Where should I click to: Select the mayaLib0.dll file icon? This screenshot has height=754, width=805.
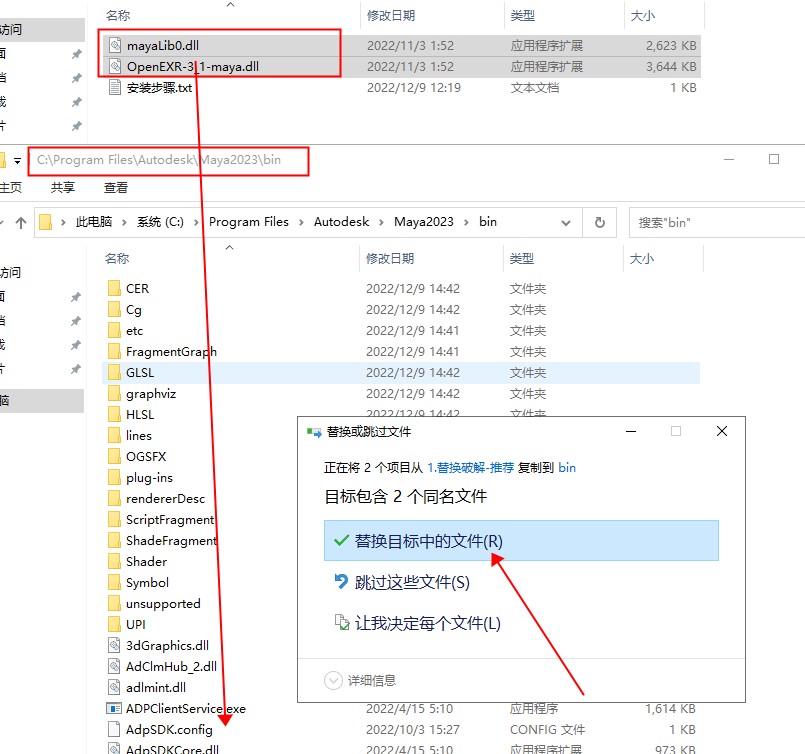pos(116,46)
